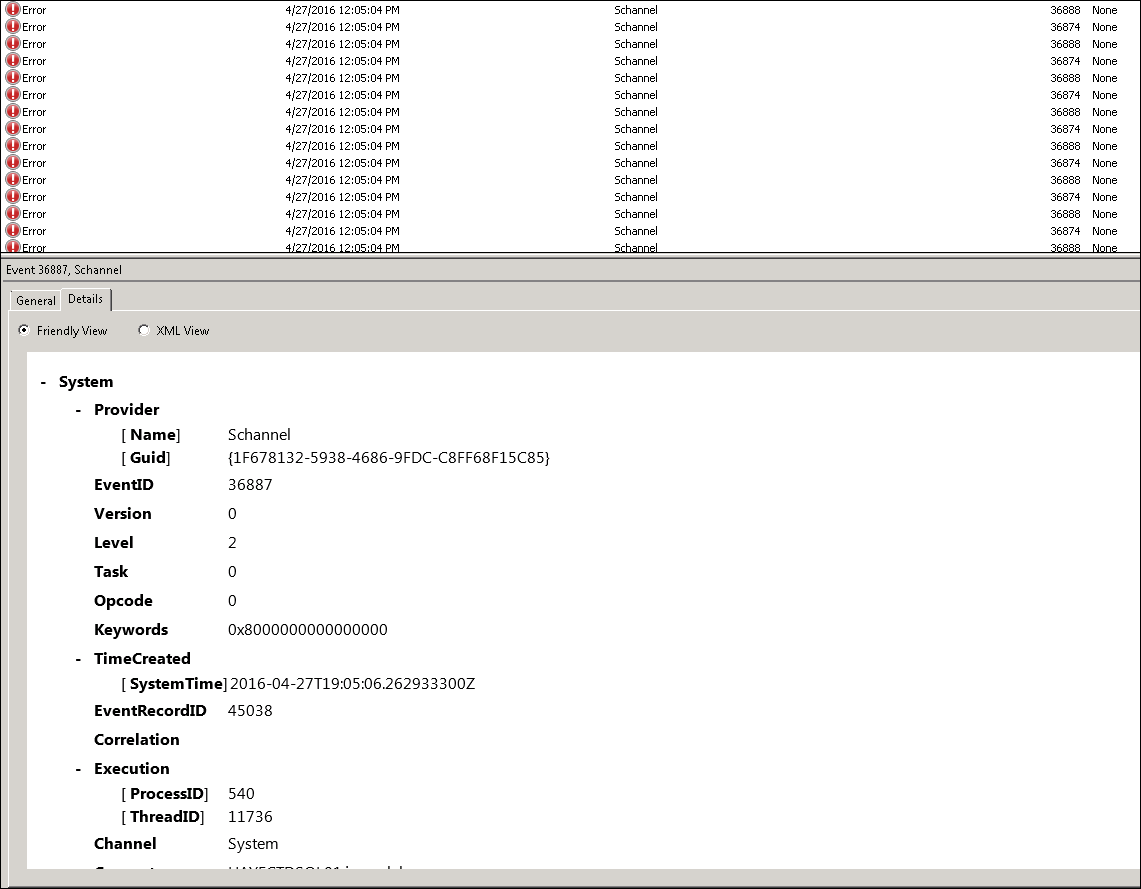The image size is (1141, 889).
Task: Select the Details tab
Action: click(x=85, y=299)
